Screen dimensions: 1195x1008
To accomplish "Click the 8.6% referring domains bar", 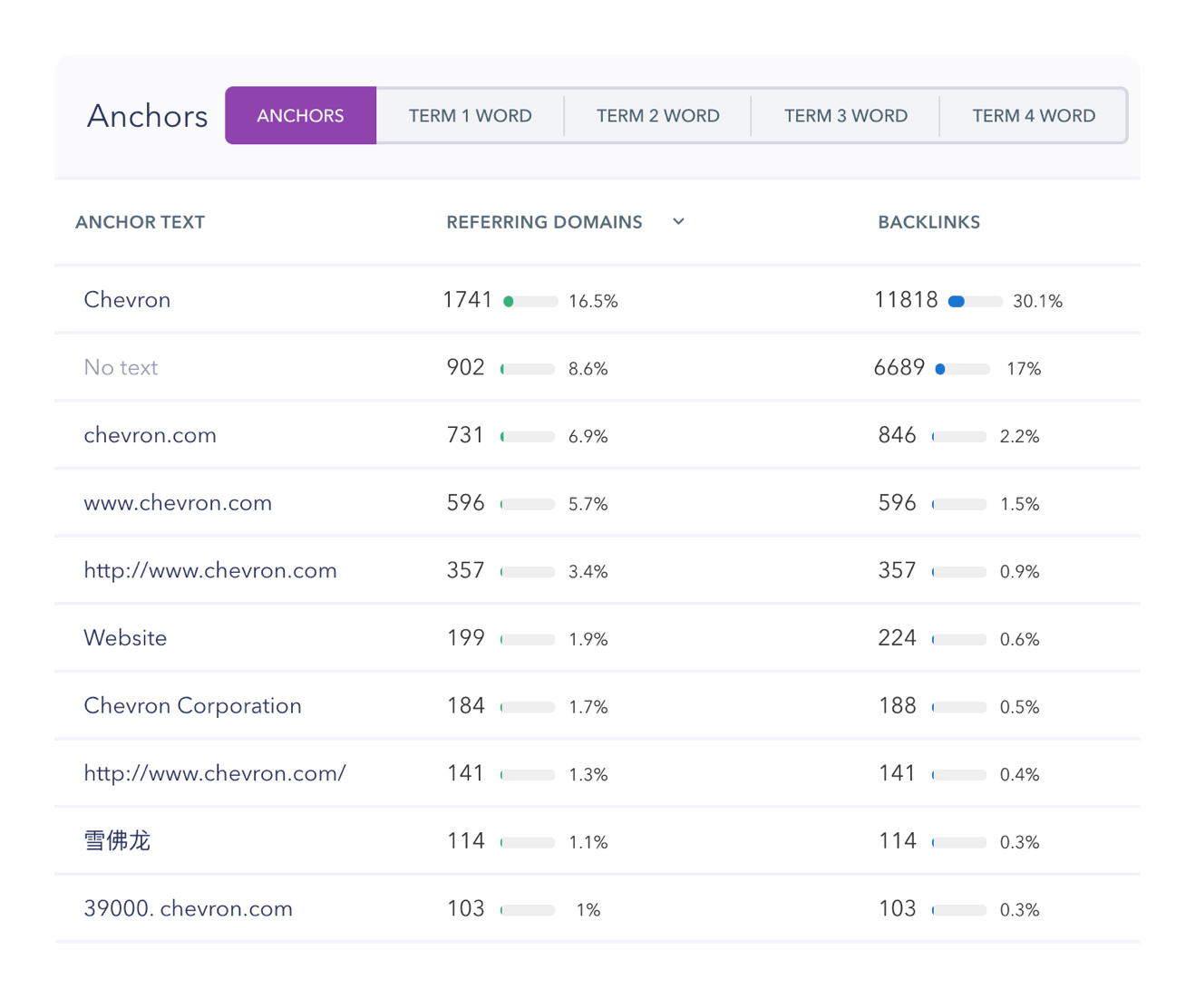I will tap(528, 369).
